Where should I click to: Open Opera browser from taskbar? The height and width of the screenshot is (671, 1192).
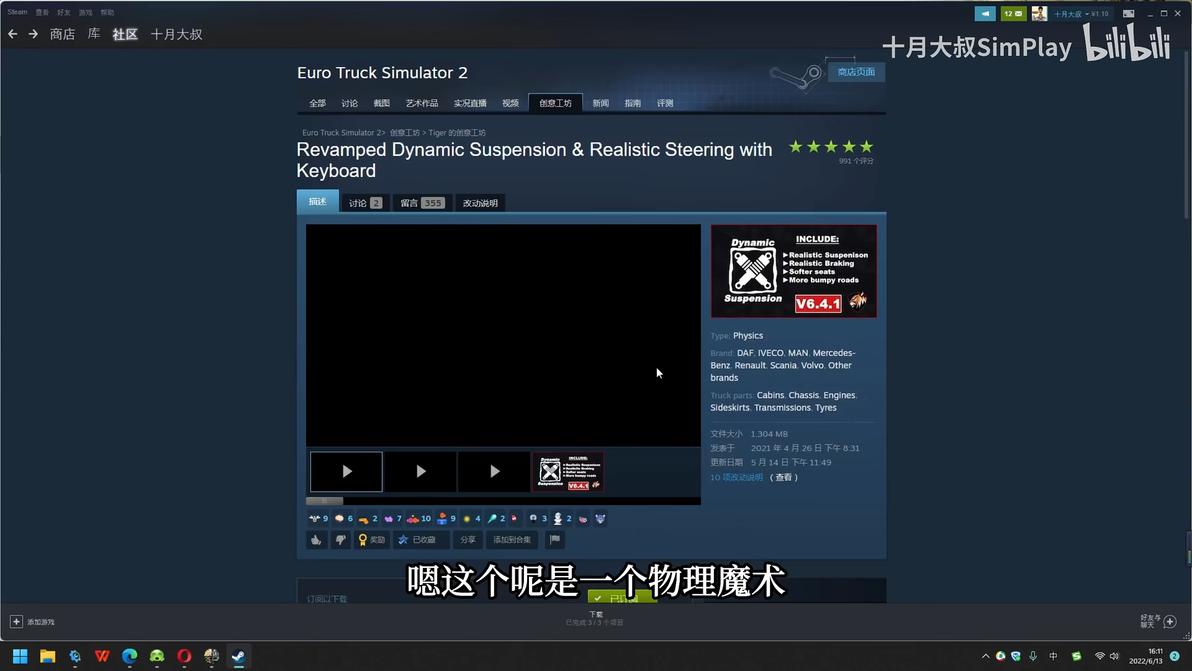tap(184, 657)
